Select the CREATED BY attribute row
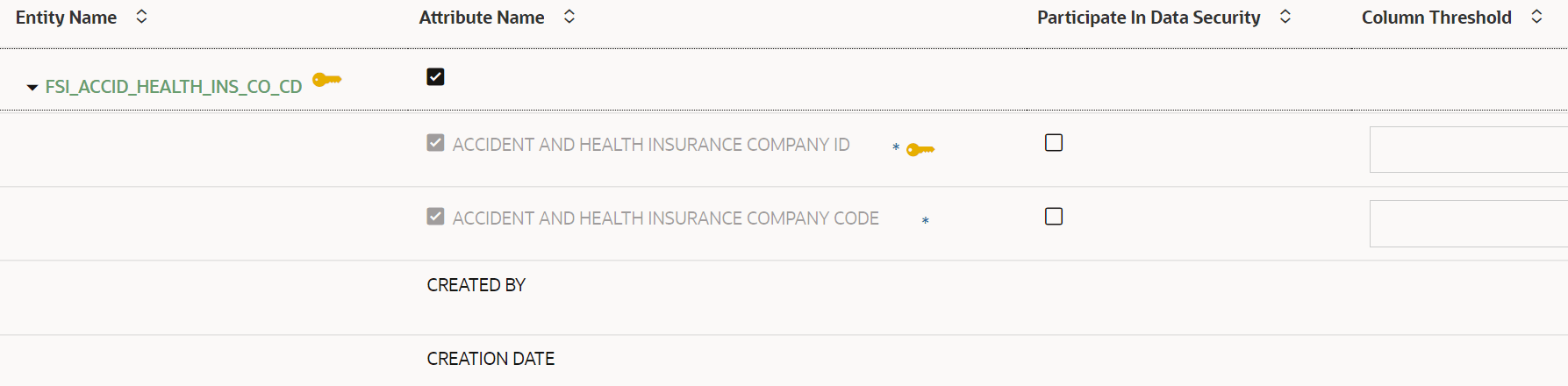 (784, 297)
